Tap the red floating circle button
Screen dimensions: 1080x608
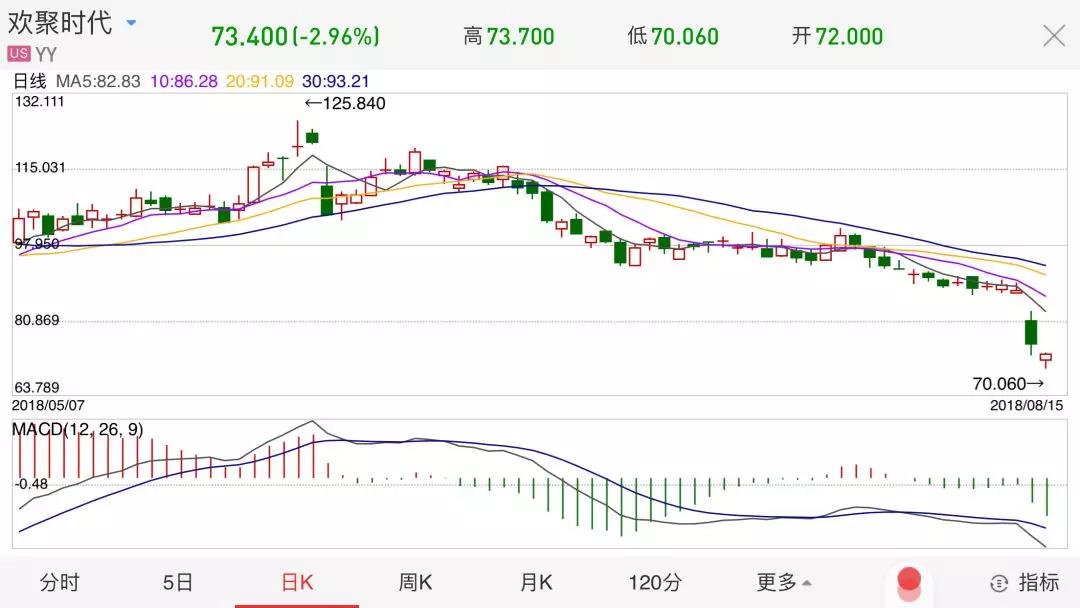click(x=908, y=580)
